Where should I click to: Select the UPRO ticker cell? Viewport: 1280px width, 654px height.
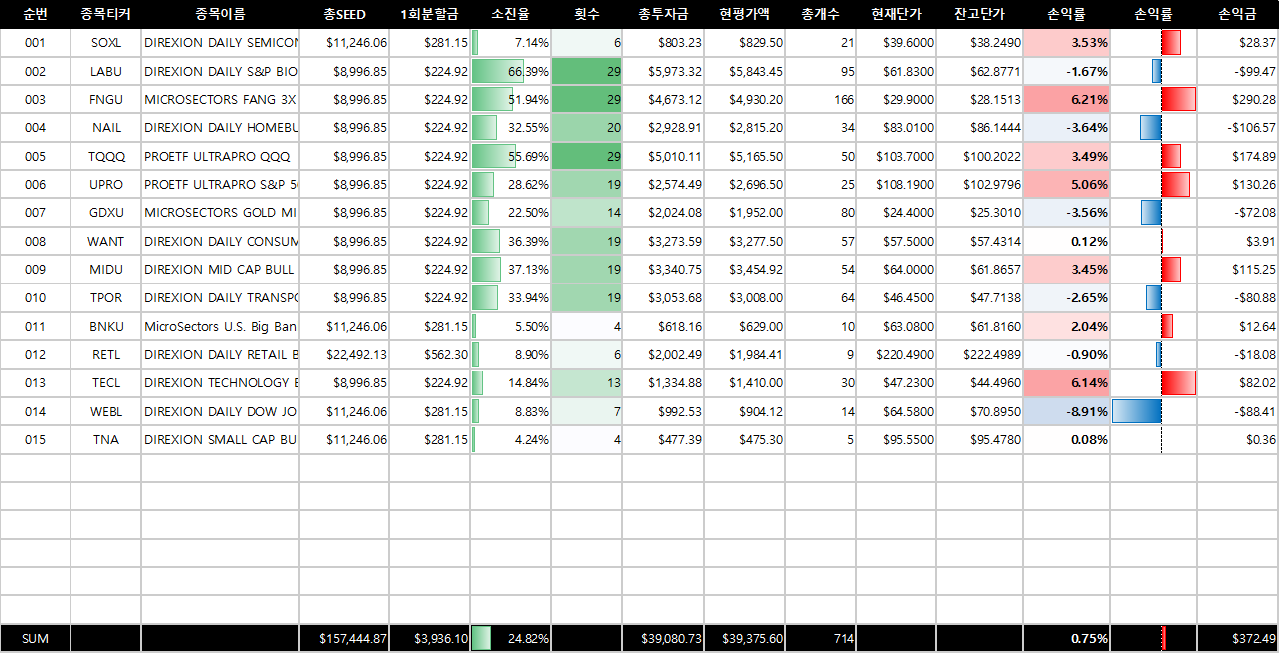pyautogui.click(x=105, y=184)
